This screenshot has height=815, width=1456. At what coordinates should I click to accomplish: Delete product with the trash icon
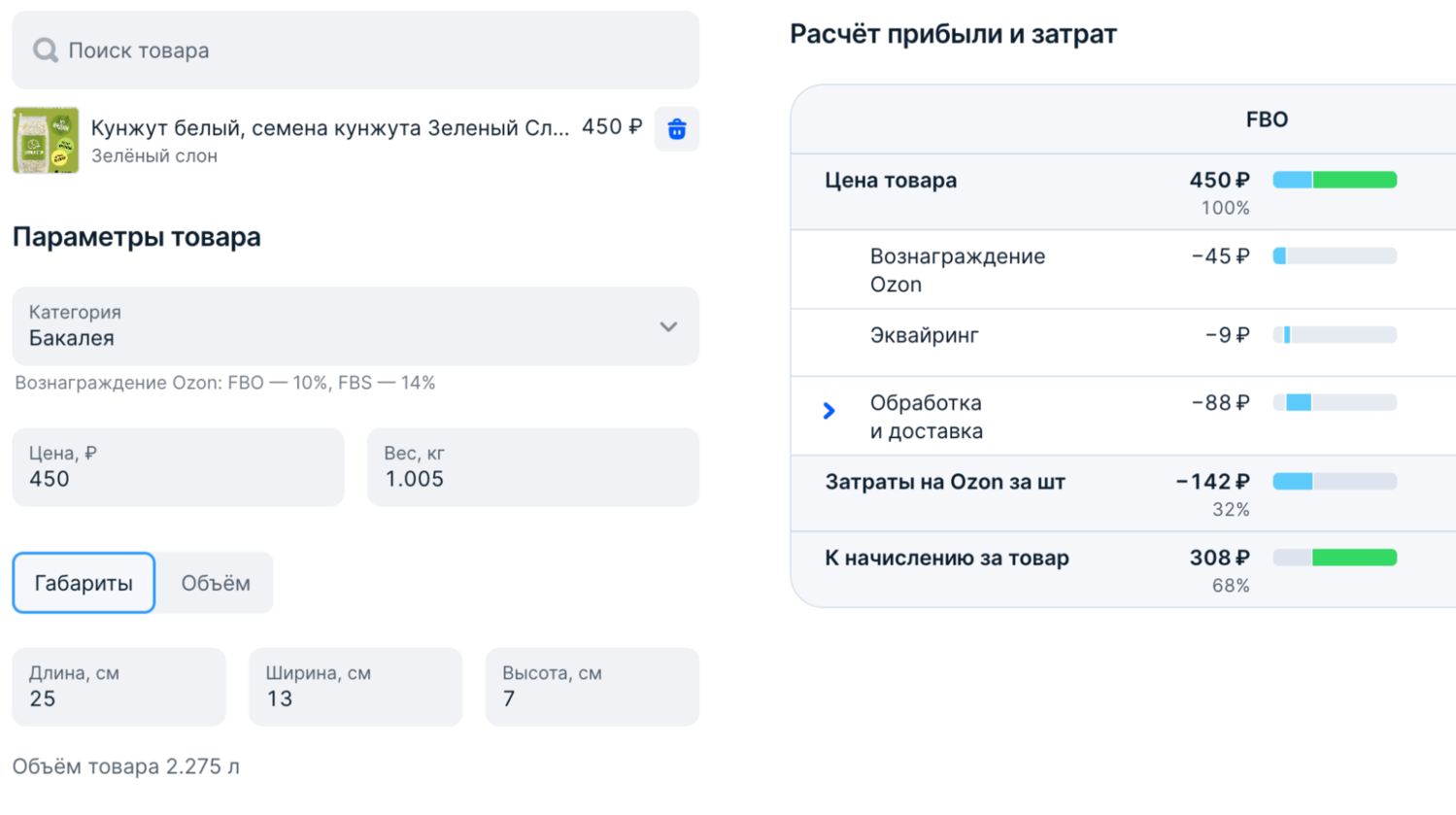click(677, 129)
